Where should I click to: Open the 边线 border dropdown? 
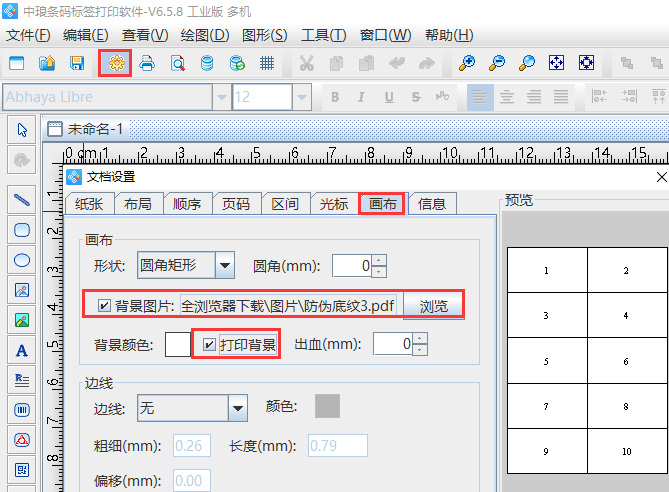tap(237, 407)
